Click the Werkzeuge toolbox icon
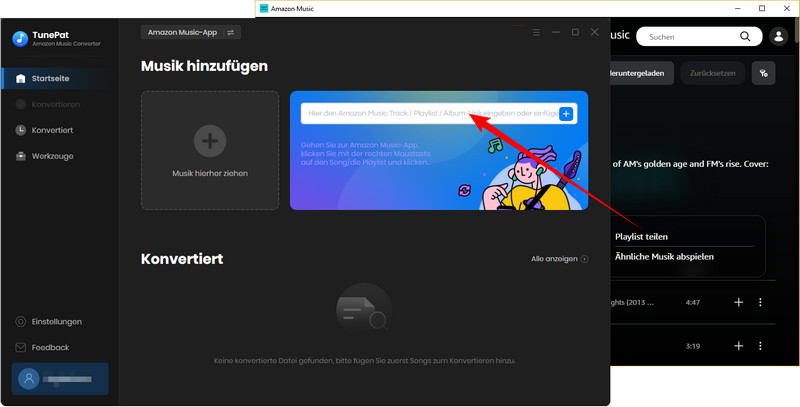Viewport: 800px width, 407px height. point(20,156)
